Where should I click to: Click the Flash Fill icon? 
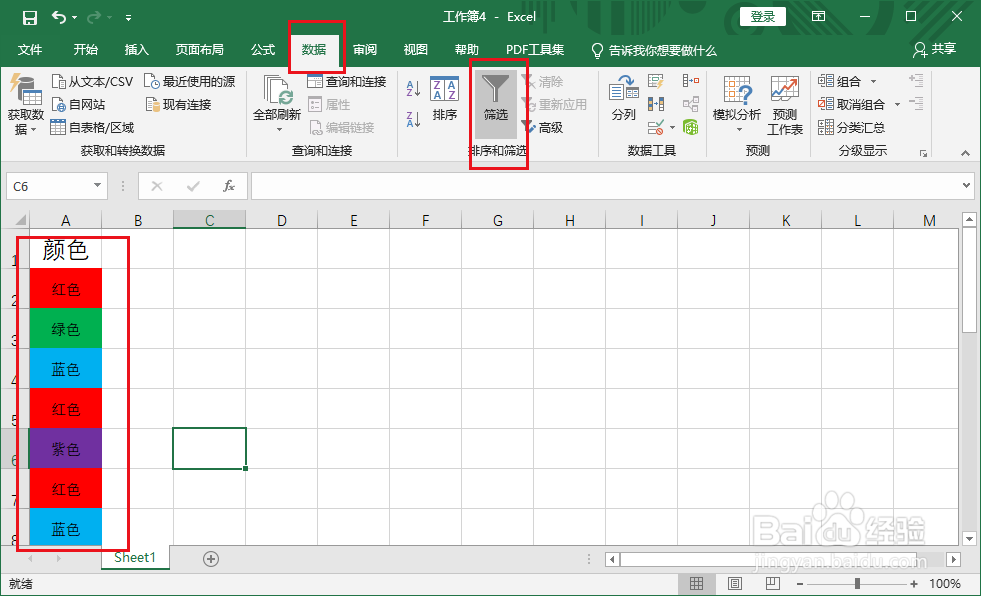pos(656,81)
